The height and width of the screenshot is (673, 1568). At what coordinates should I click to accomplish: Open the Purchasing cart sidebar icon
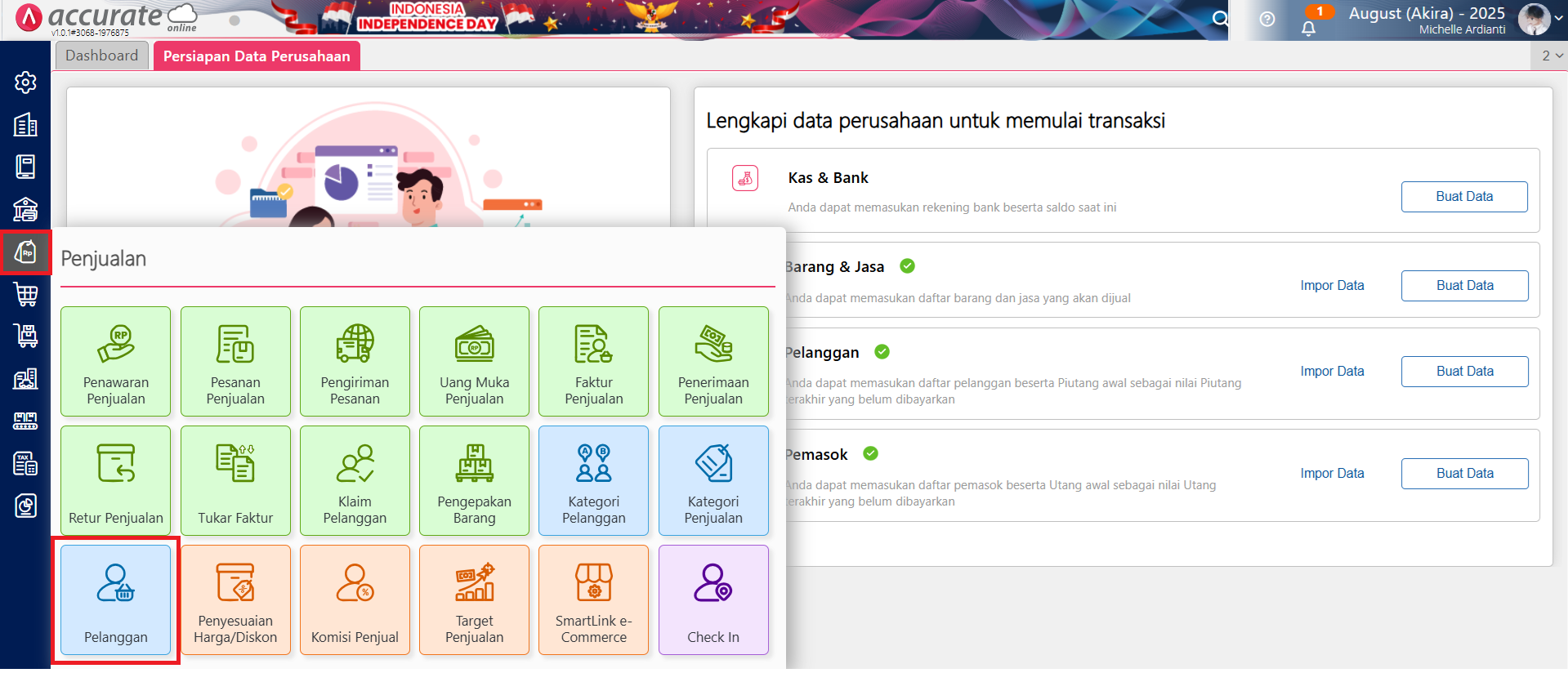coord(25,294)
